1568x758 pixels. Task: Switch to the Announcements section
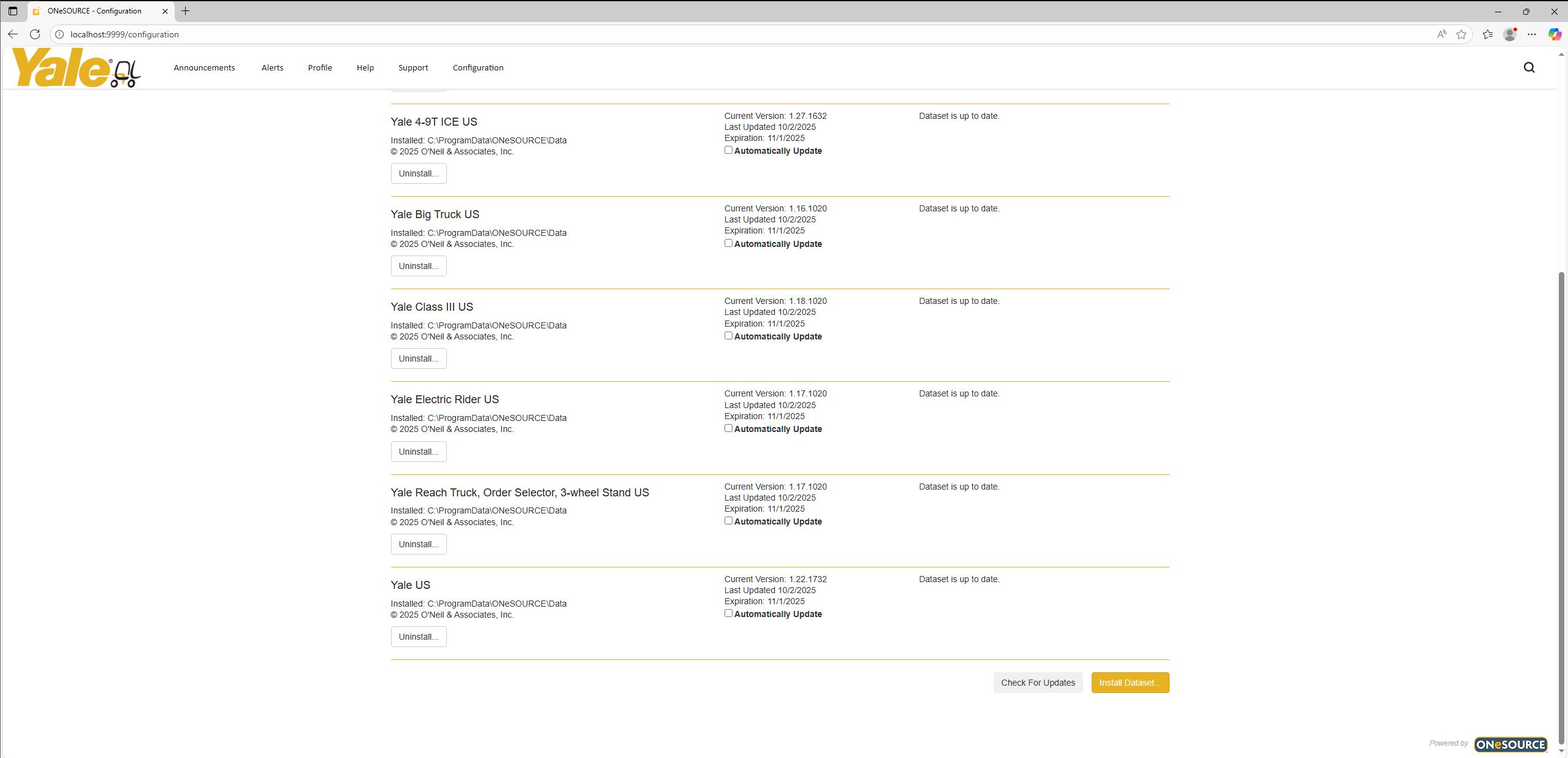tap(204, 67)
